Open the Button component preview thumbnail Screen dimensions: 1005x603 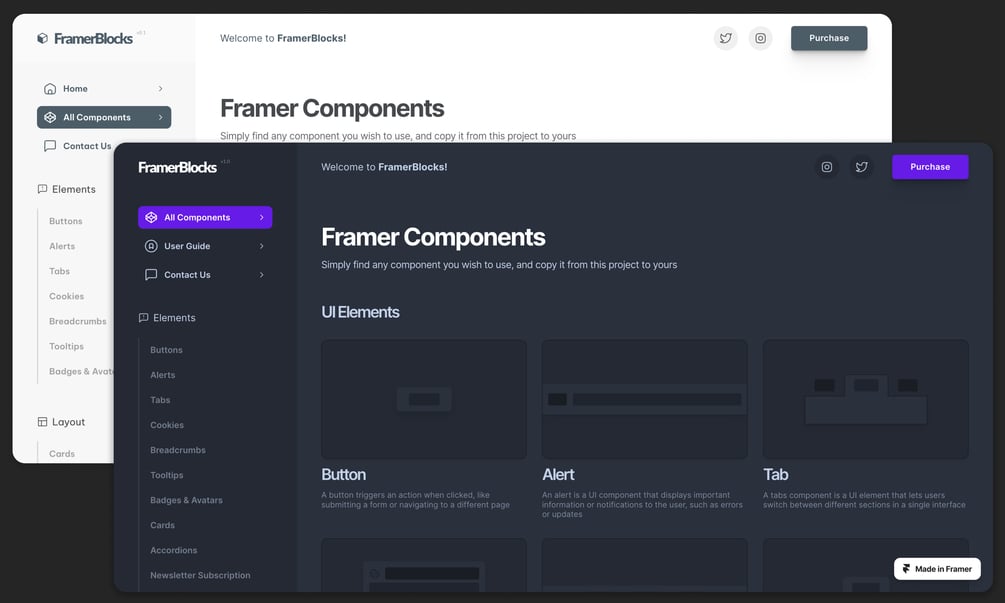[x=424, y=399]
